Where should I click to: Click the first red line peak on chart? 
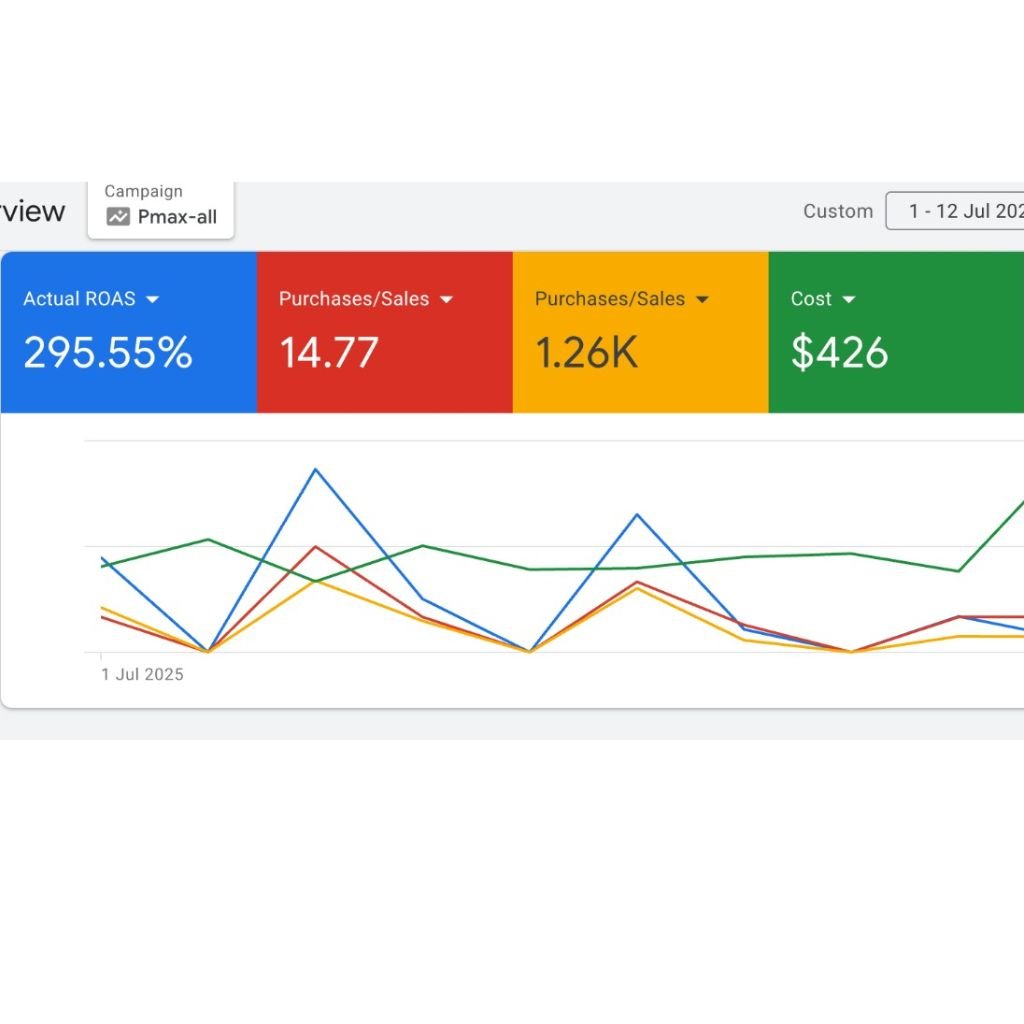[316, 547]
